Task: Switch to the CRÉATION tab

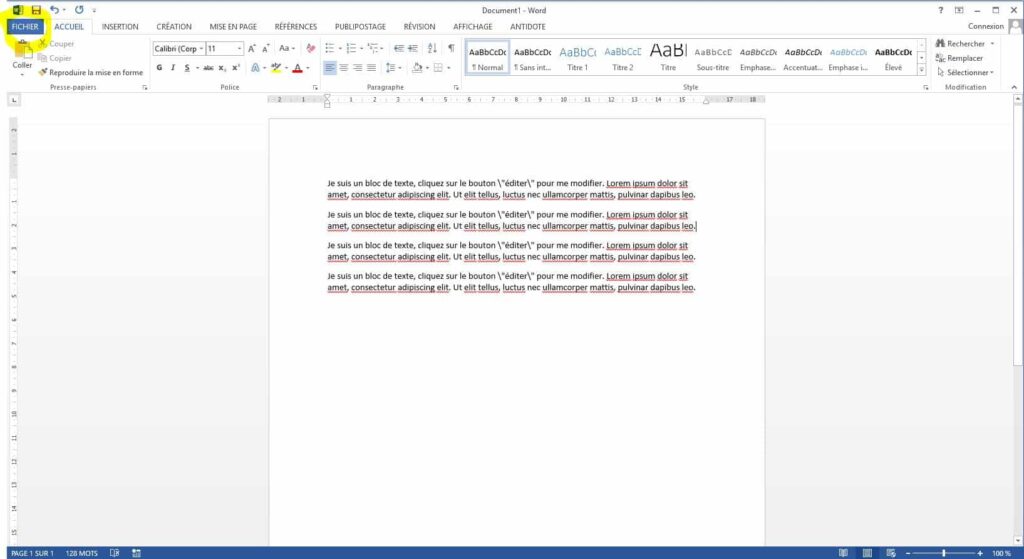Action: (174, 27)
